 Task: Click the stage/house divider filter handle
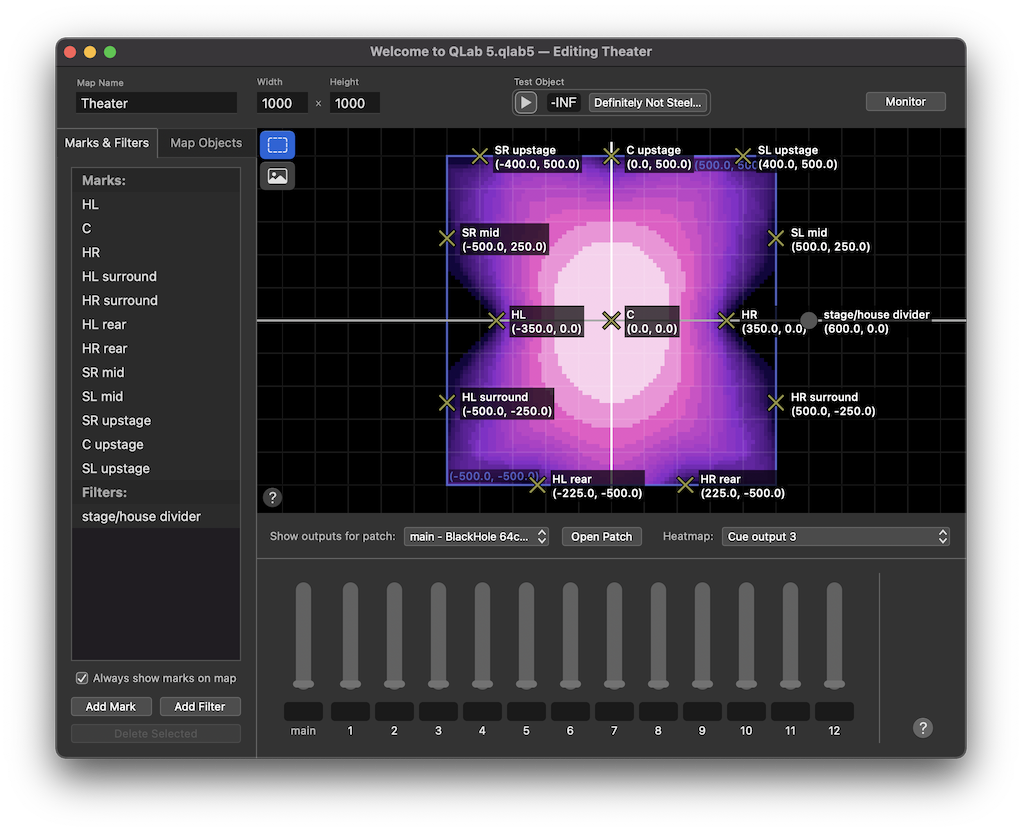point(808,321)
